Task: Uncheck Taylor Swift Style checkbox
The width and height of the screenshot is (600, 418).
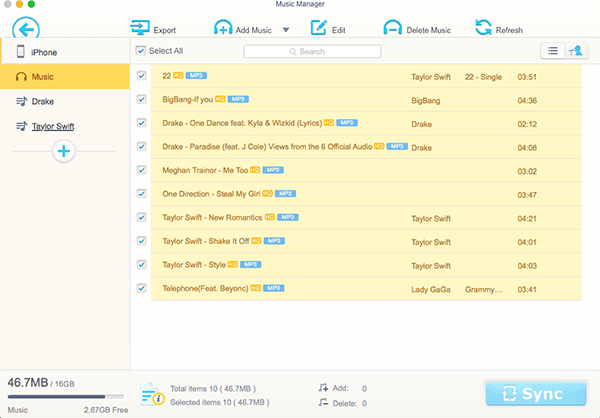Action: click(142, 265)
